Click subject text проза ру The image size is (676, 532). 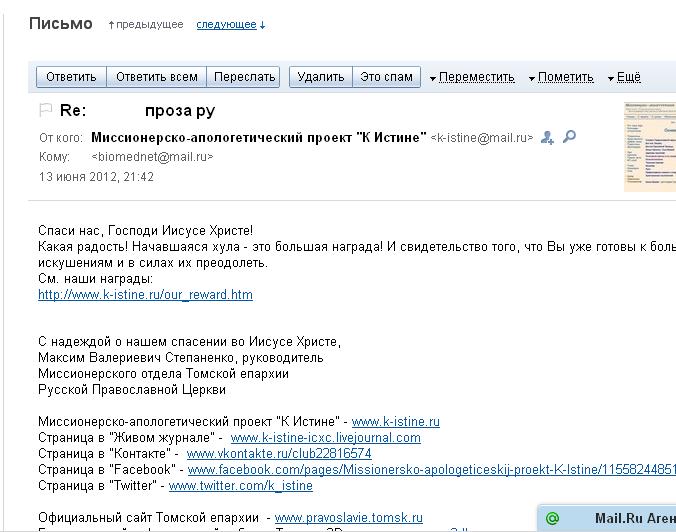click(x=180, y=111)
